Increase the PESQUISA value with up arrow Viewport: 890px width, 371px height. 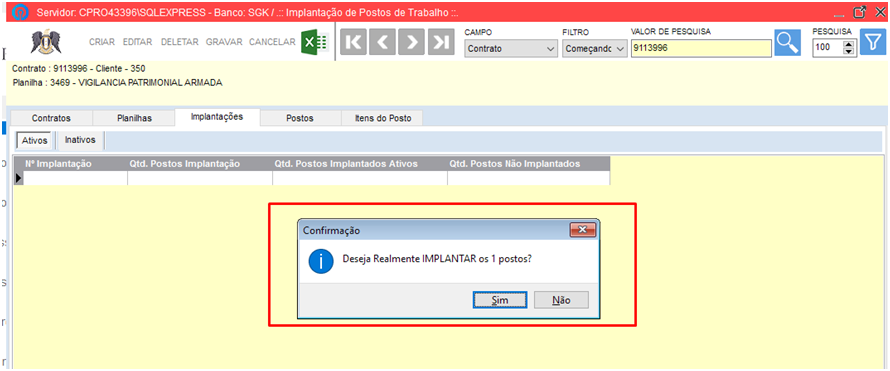coord(849,45)
